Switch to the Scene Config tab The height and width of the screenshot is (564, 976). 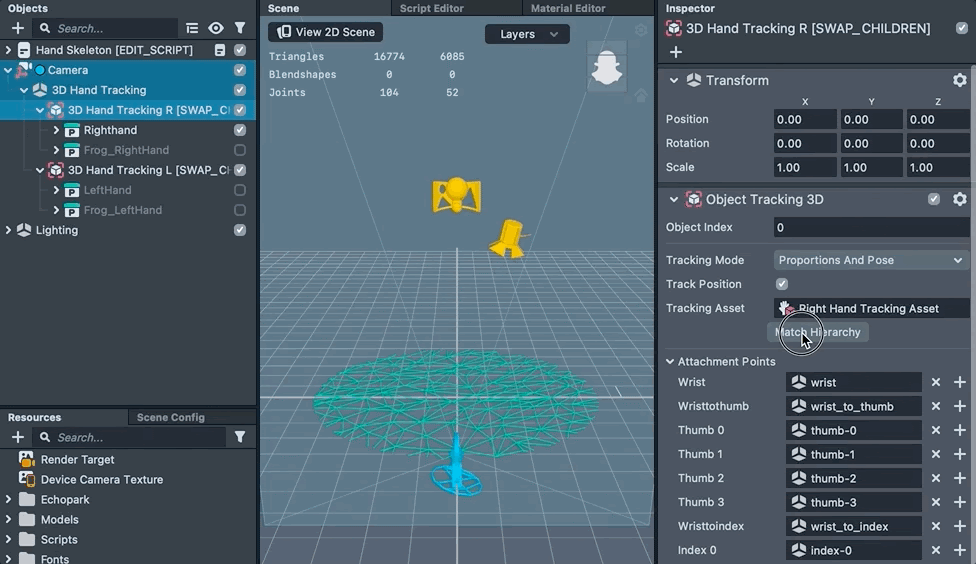[x=170, y=417]
